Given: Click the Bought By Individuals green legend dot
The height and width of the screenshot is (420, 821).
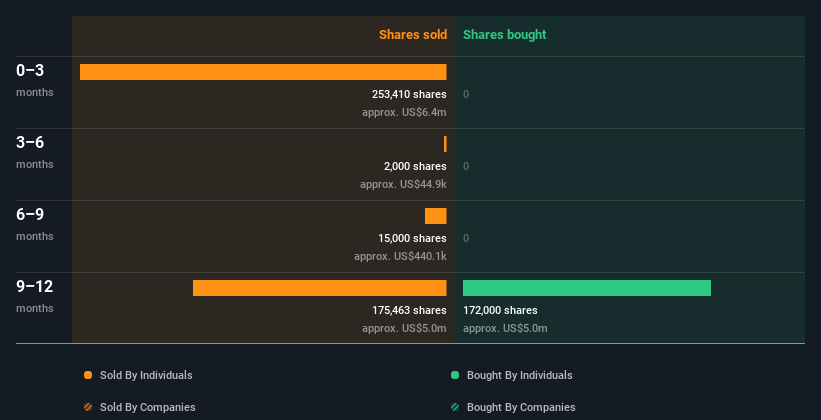Looking at the screenshot, I should coord(455,375).
